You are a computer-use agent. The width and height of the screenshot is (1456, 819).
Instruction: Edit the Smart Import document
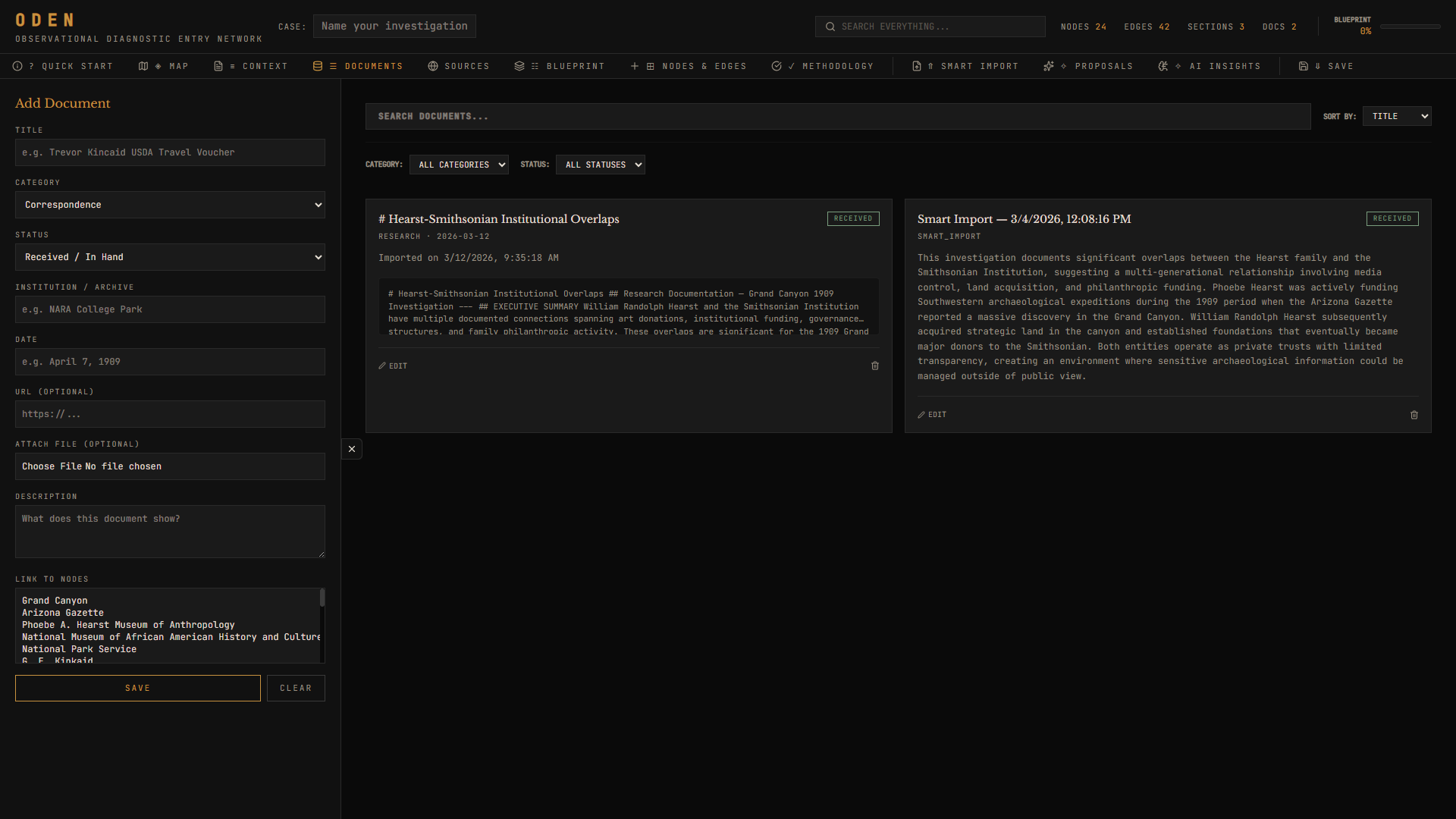coord(932,415)
